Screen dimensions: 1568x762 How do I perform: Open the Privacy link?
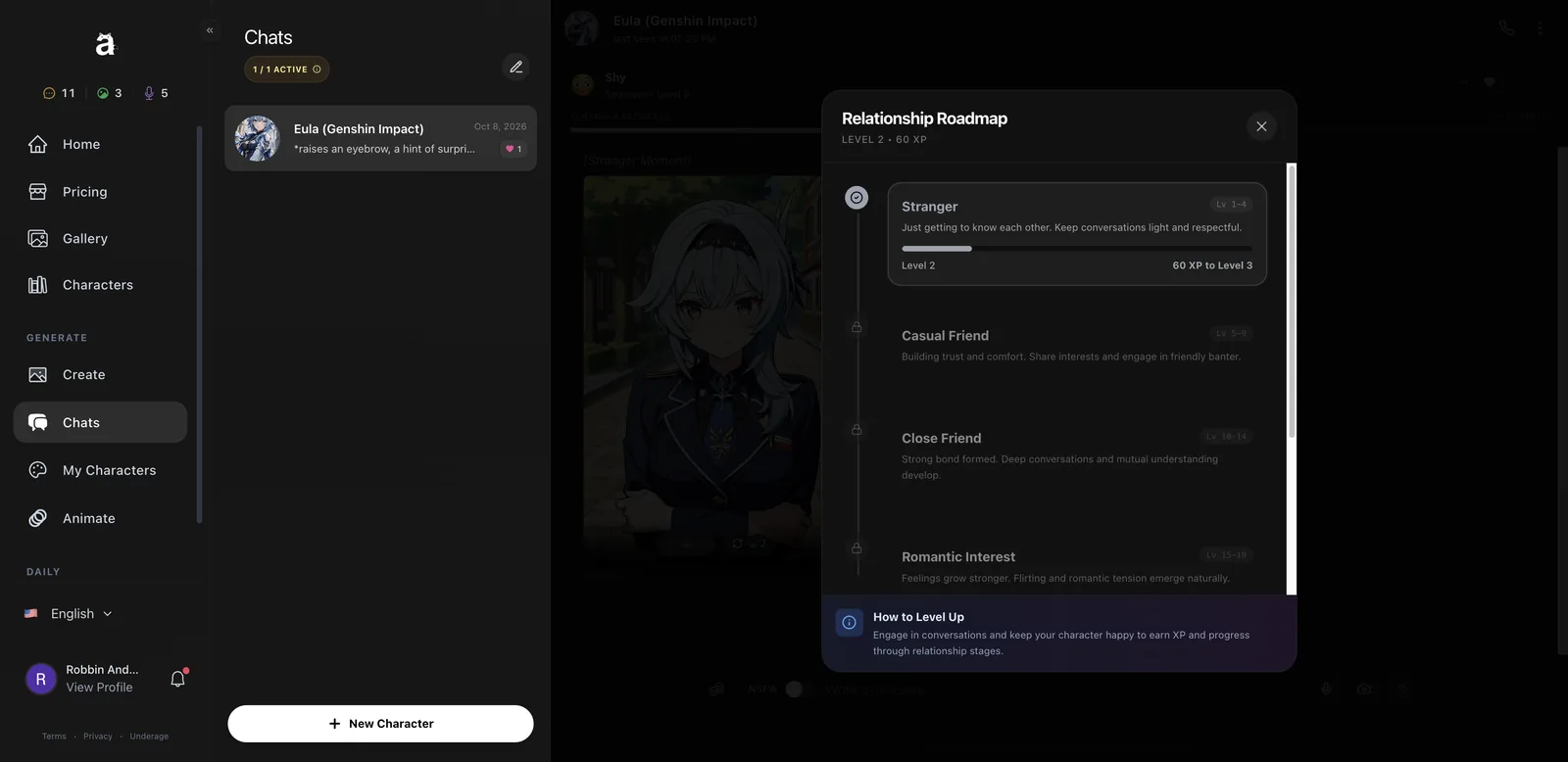[x=98, y=737]
